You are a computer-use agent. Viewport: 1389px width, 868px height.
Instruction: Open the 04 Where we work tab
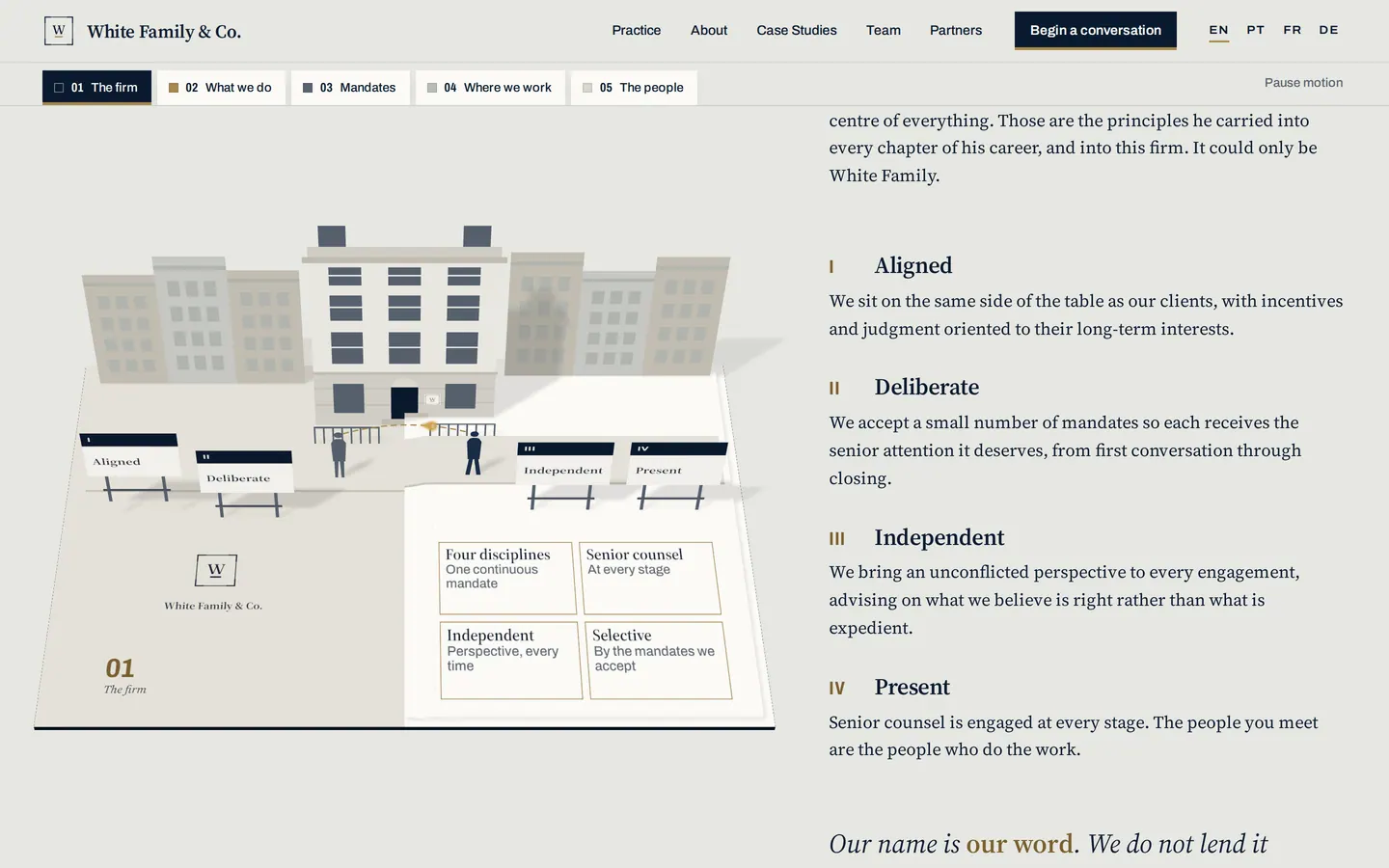point(490,88)
